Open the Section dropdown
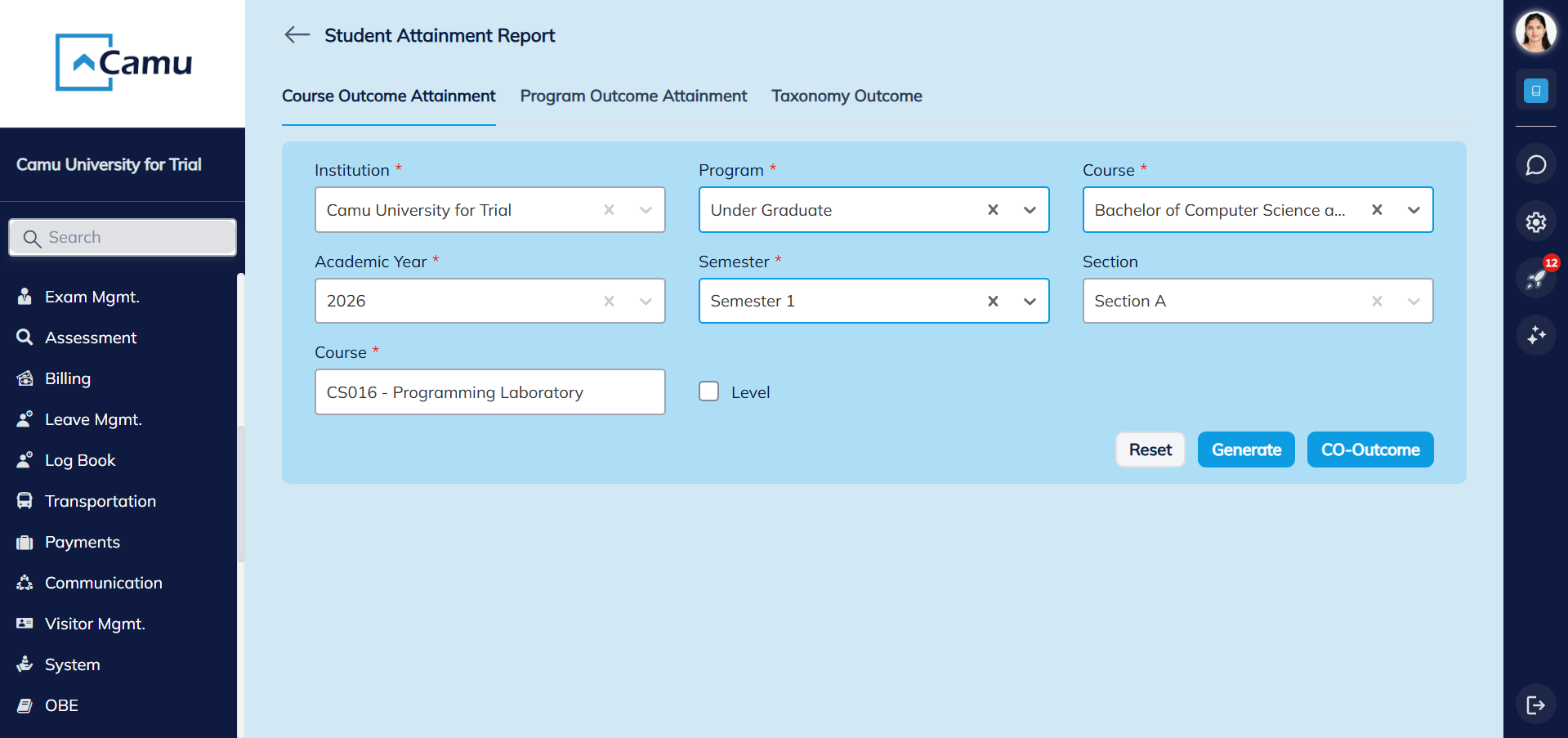 point(1413,300)
